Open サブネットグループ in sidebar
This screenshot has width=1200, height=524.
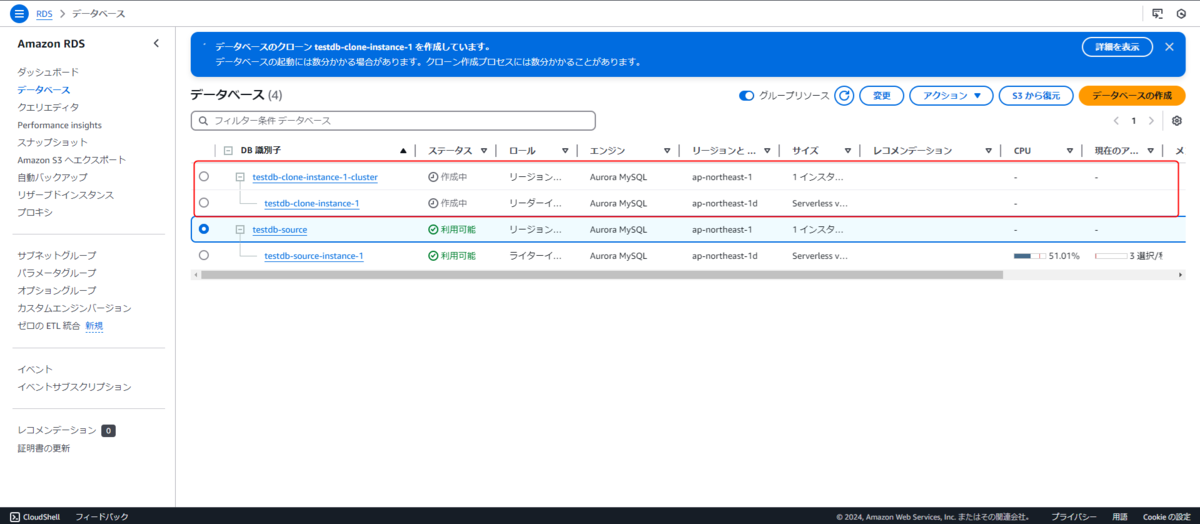click(x=57, y=255)
